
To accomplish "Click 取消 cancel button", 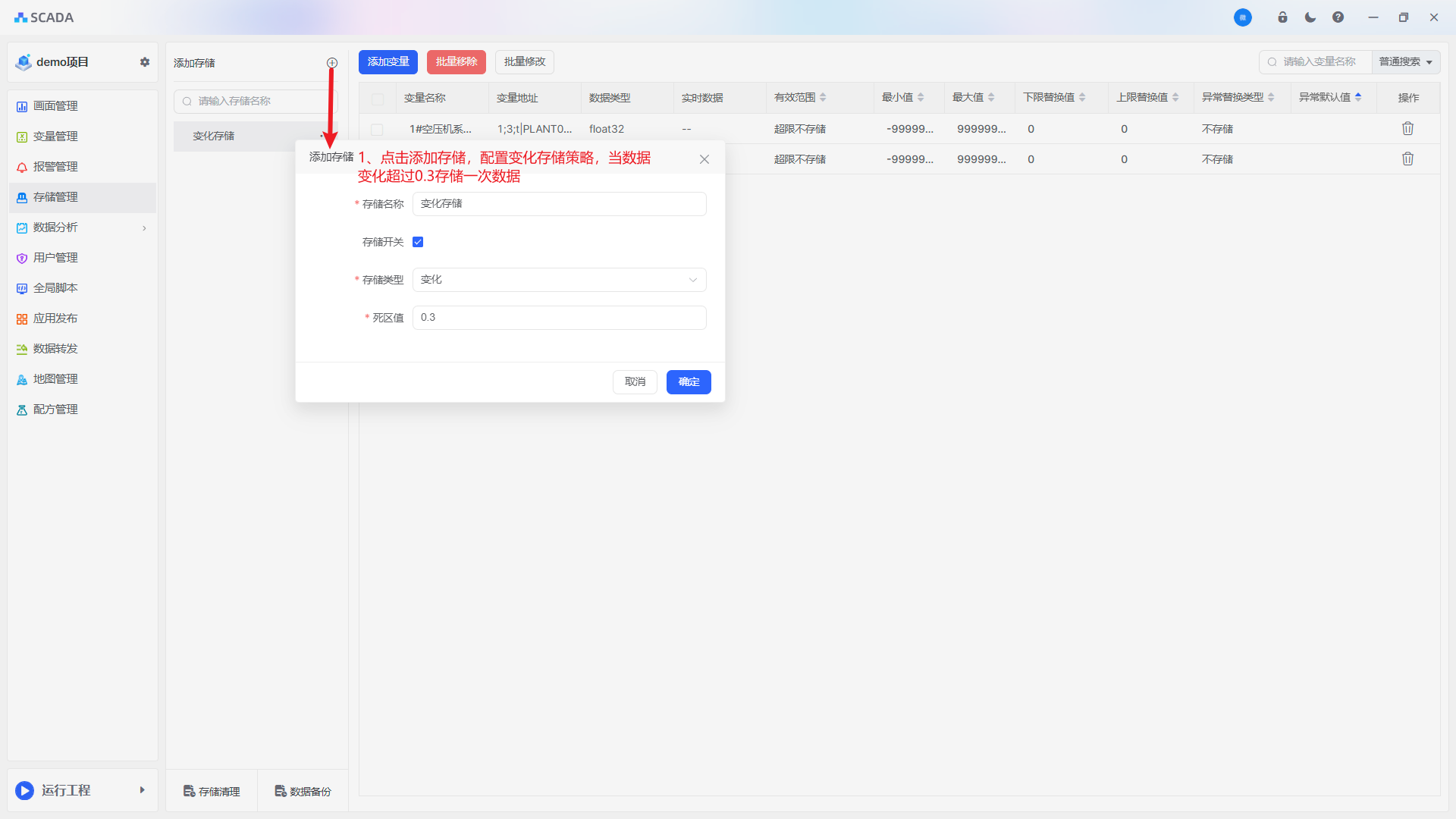I will [x=635, y=382].
